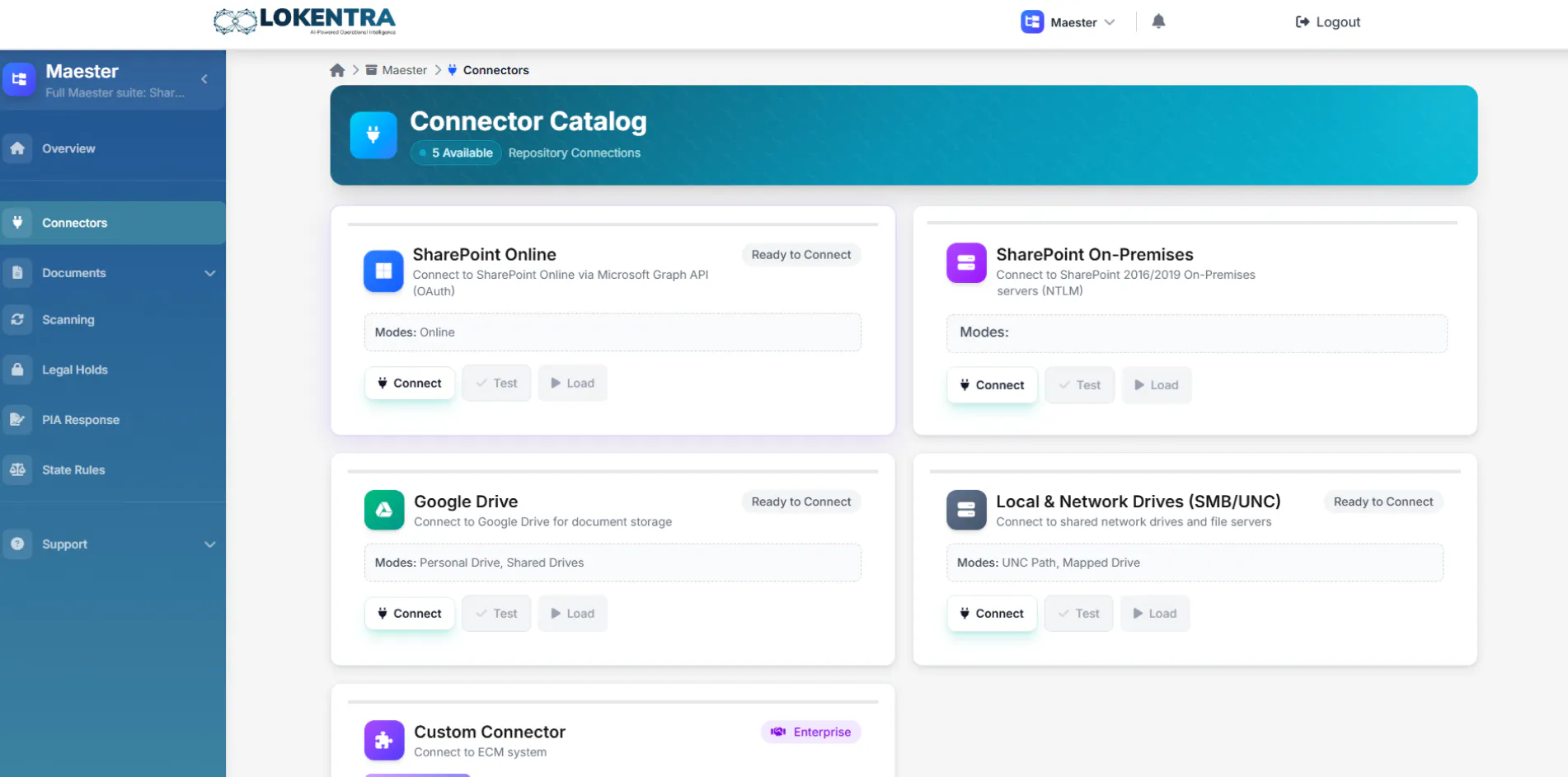
Task: Click the Support question mark icon
Action: [17, 544]
